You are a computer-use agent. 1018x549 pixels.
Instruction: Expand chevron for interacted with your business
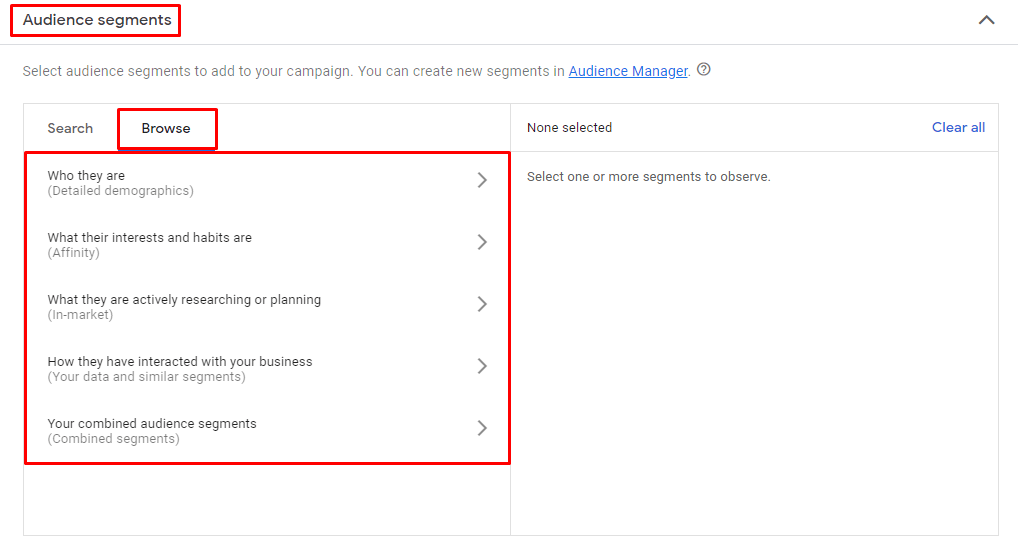(x=482, y=366)
